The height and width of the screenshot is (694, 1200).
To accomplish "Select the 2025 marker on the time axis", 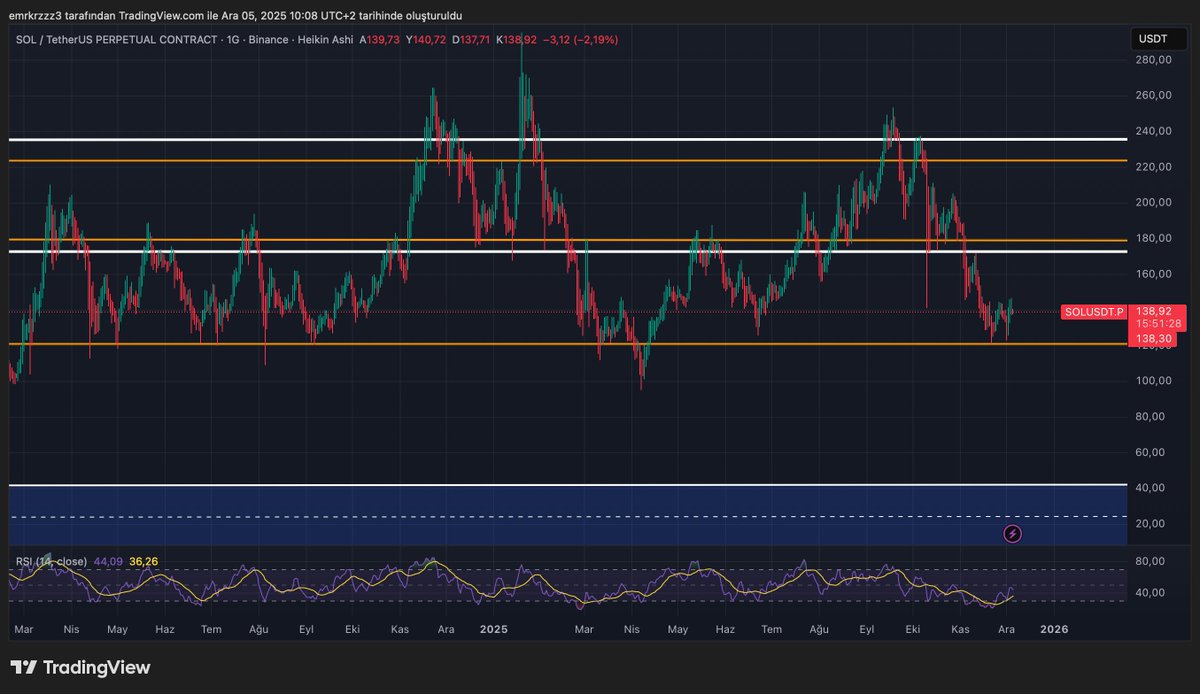I will point(494,630).
